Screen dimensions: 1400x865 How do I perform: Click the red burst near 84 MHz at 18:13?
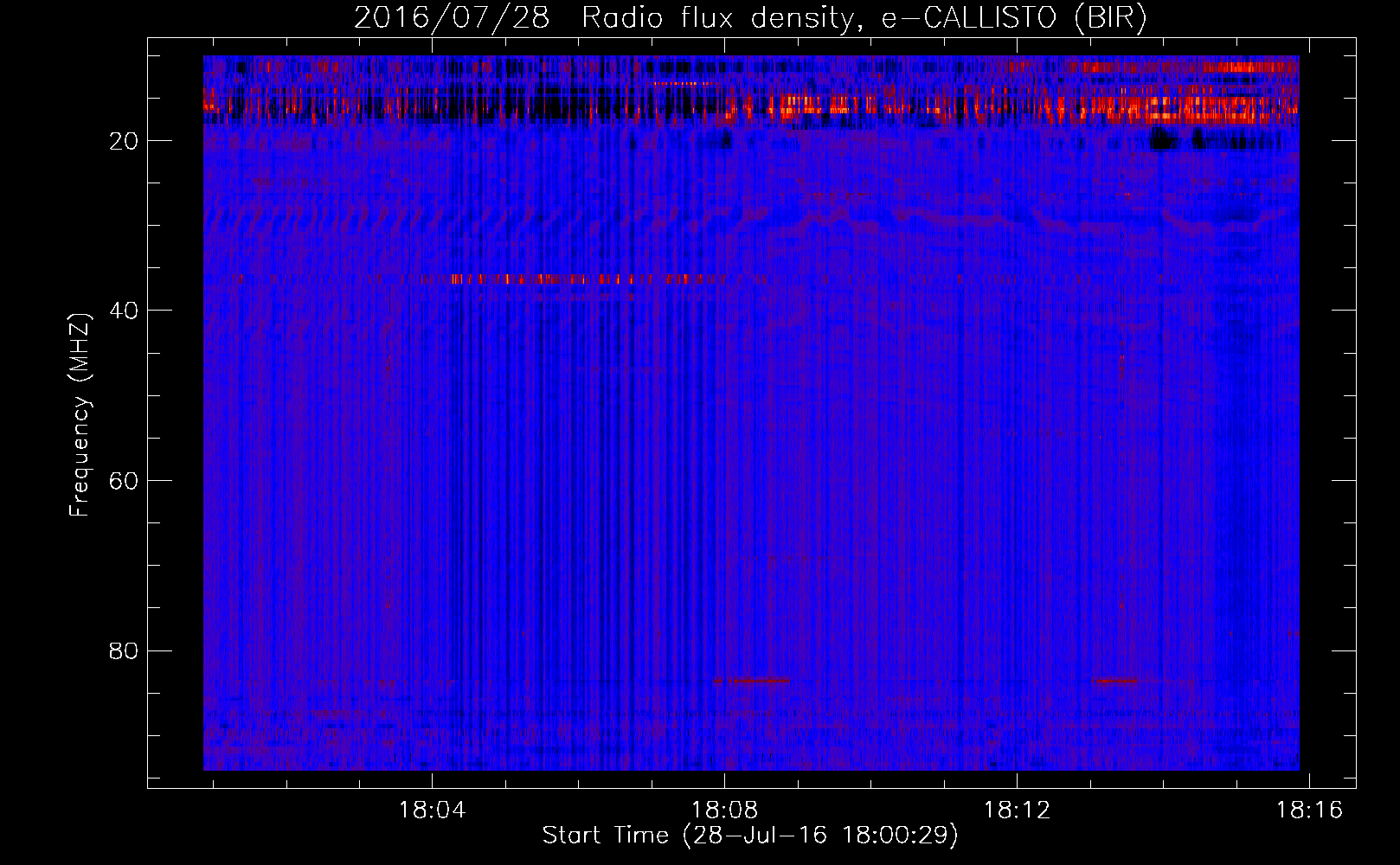[1116, 681]
